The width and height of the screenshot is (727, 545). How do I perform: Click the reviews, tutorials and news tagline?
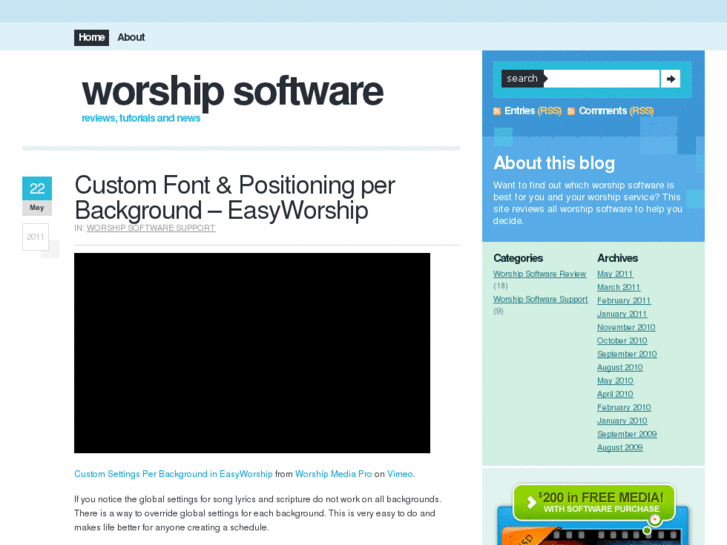click(141, 118)
